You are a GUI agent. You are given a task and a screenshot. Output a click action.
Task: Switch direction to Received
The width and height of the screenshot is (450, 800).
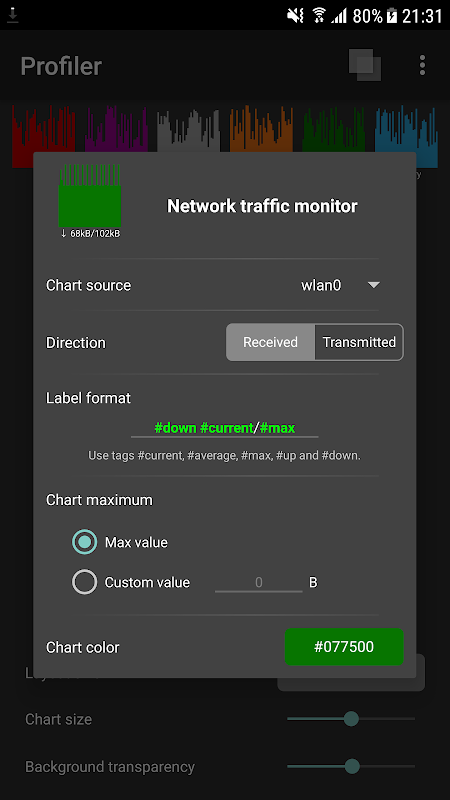[270, 342]
